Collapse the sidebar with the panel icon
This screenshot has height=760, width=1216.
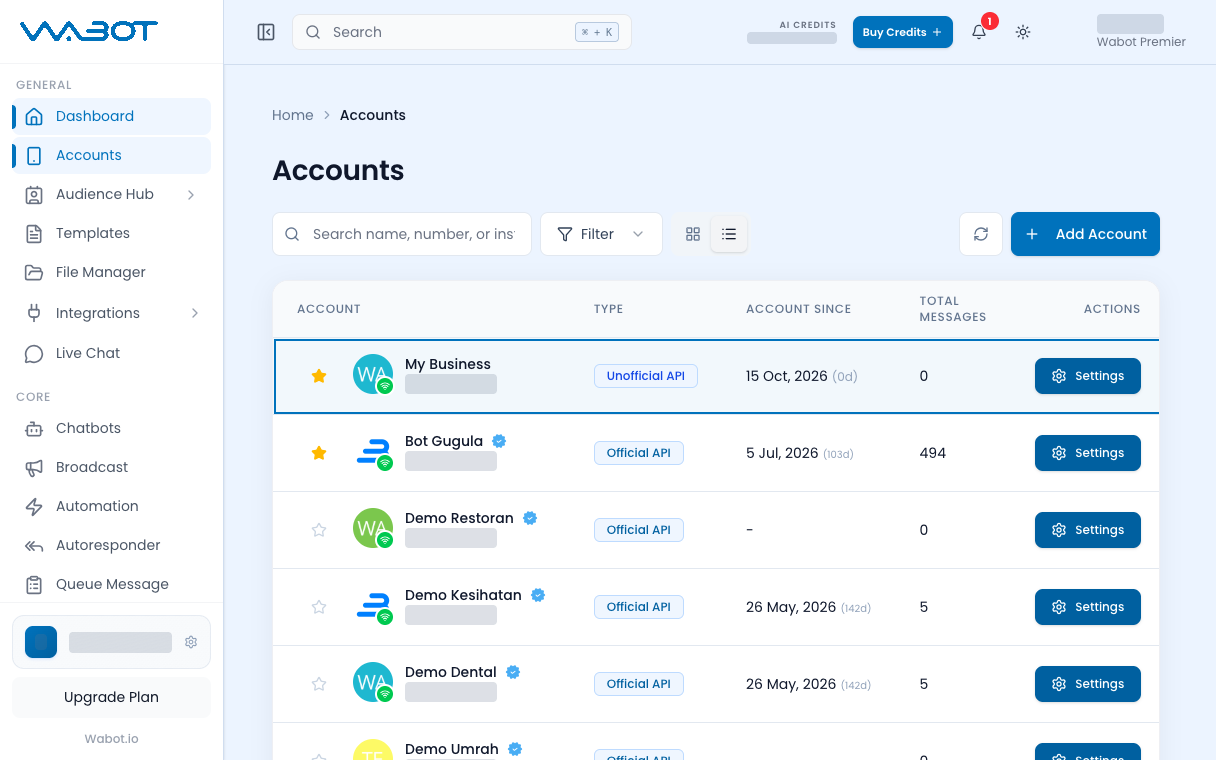pyautogui.click(x=266, y=32)
